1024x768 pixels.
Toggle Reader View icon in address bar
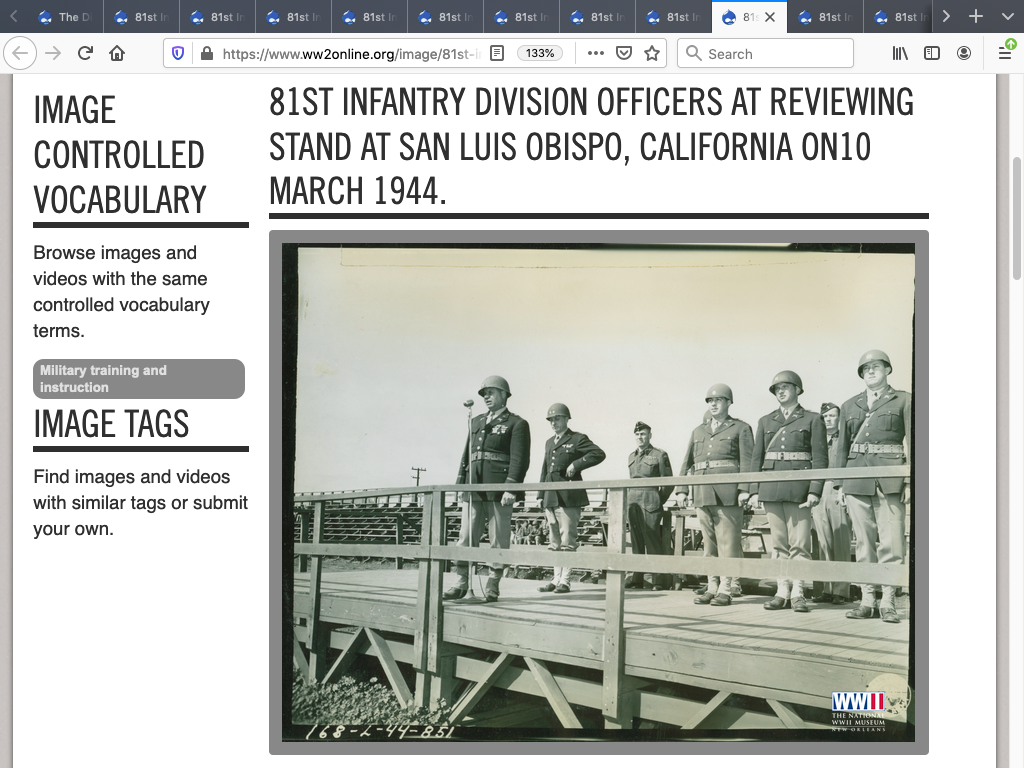pos(497,54)
